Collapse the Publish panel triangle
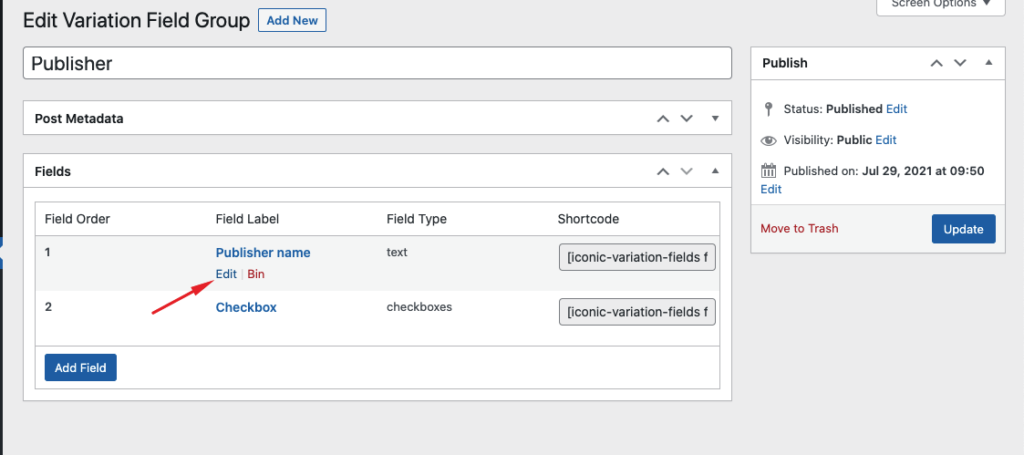 989,63
